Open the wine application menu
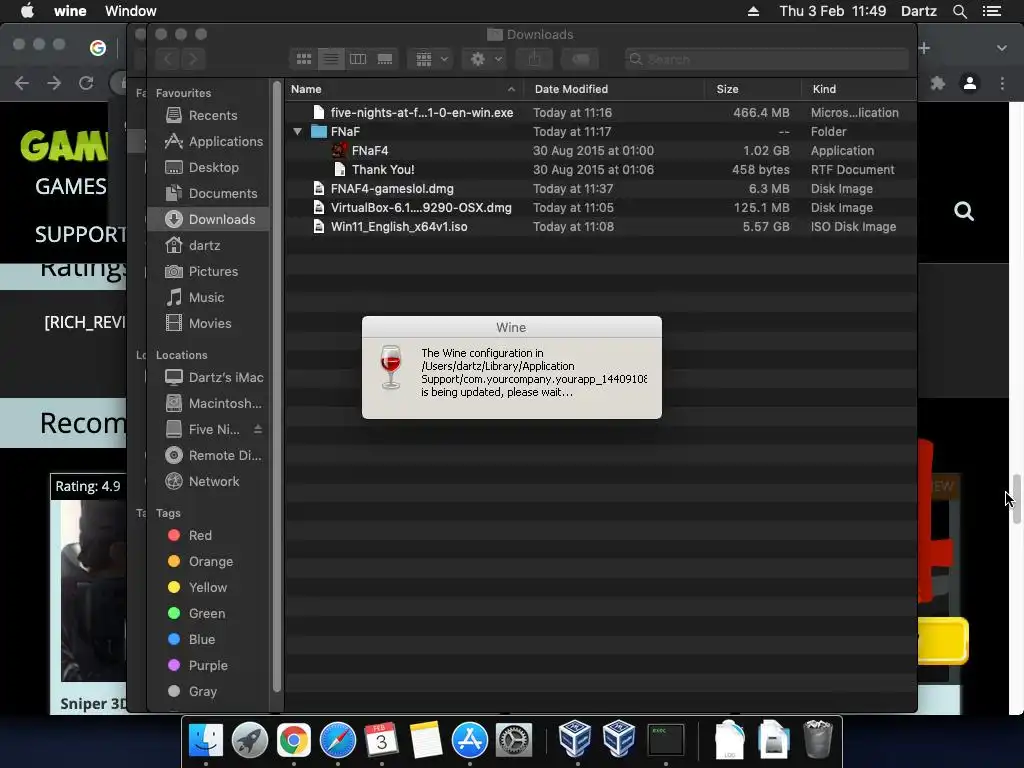This screenshot has height=768, width=1024. tap(71, 11)
